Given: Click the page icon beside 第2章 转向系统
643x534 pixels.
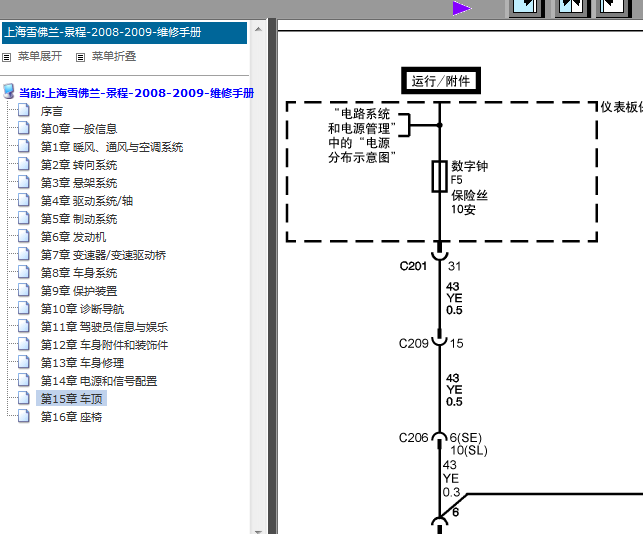Looking at the screenshot, I should coord(24,164).
